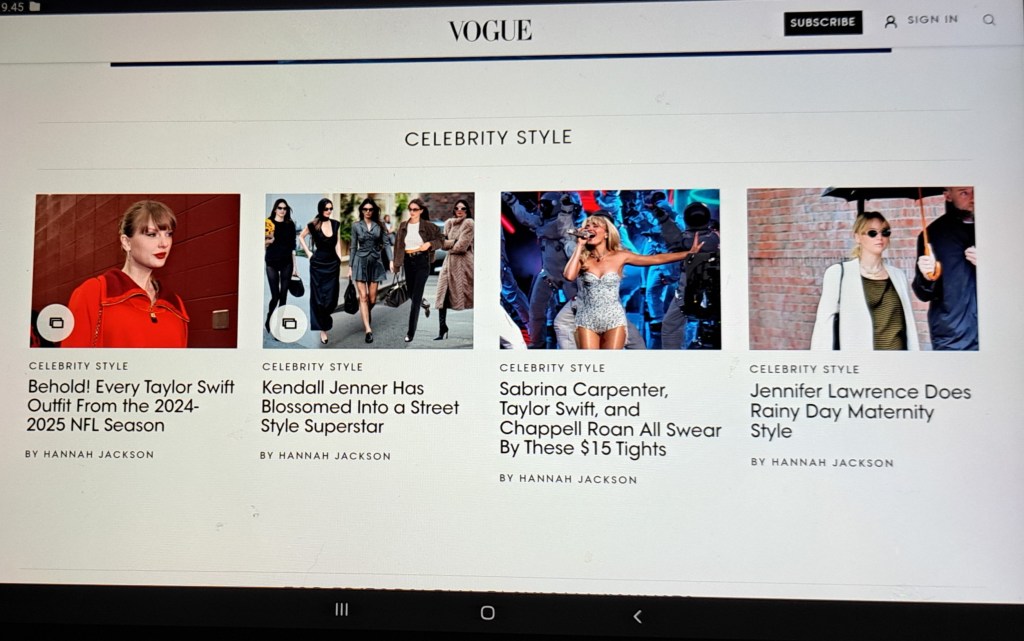Screen dimensions: 1024x641
Task: Click the Subscribe button
Action: (x=823, y=22)
